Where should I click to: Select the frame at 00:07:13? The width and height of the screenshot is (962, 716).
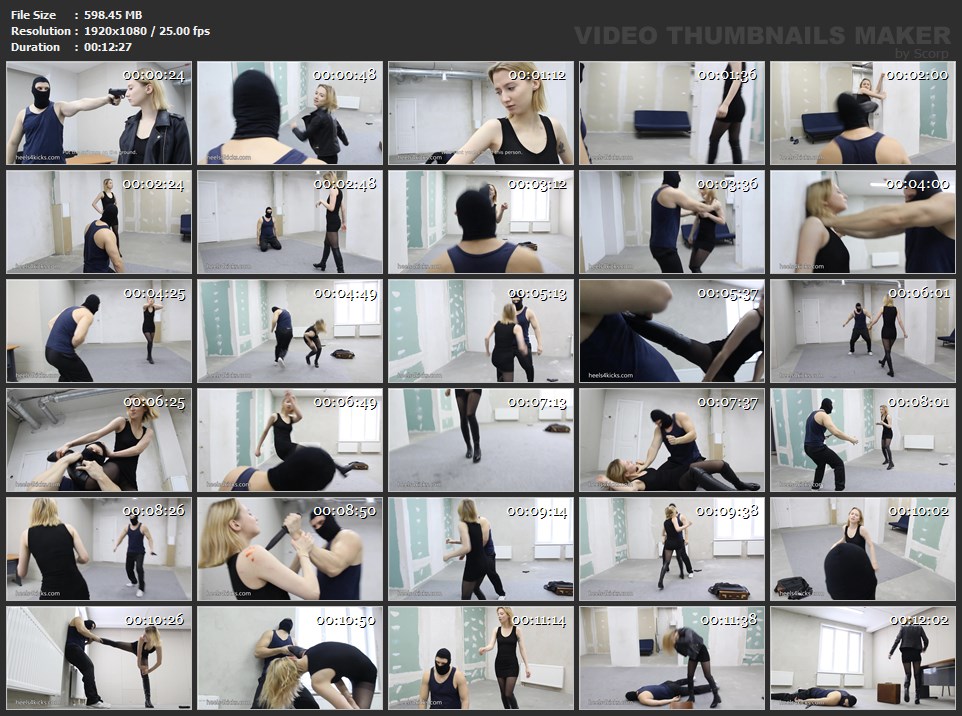(480, 440)
